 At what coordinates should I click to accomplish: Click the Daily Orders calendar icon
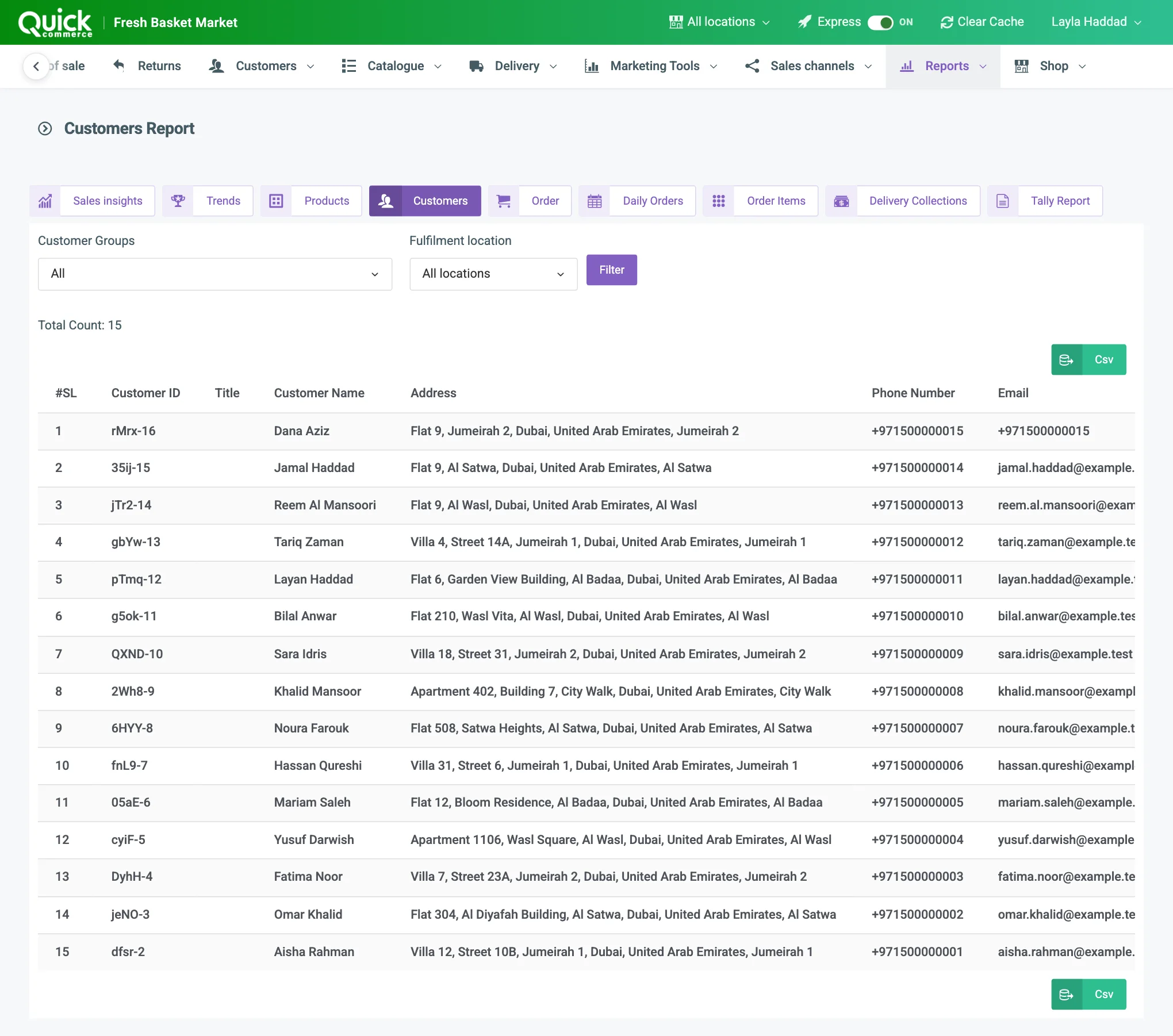[x=595, y=201]
